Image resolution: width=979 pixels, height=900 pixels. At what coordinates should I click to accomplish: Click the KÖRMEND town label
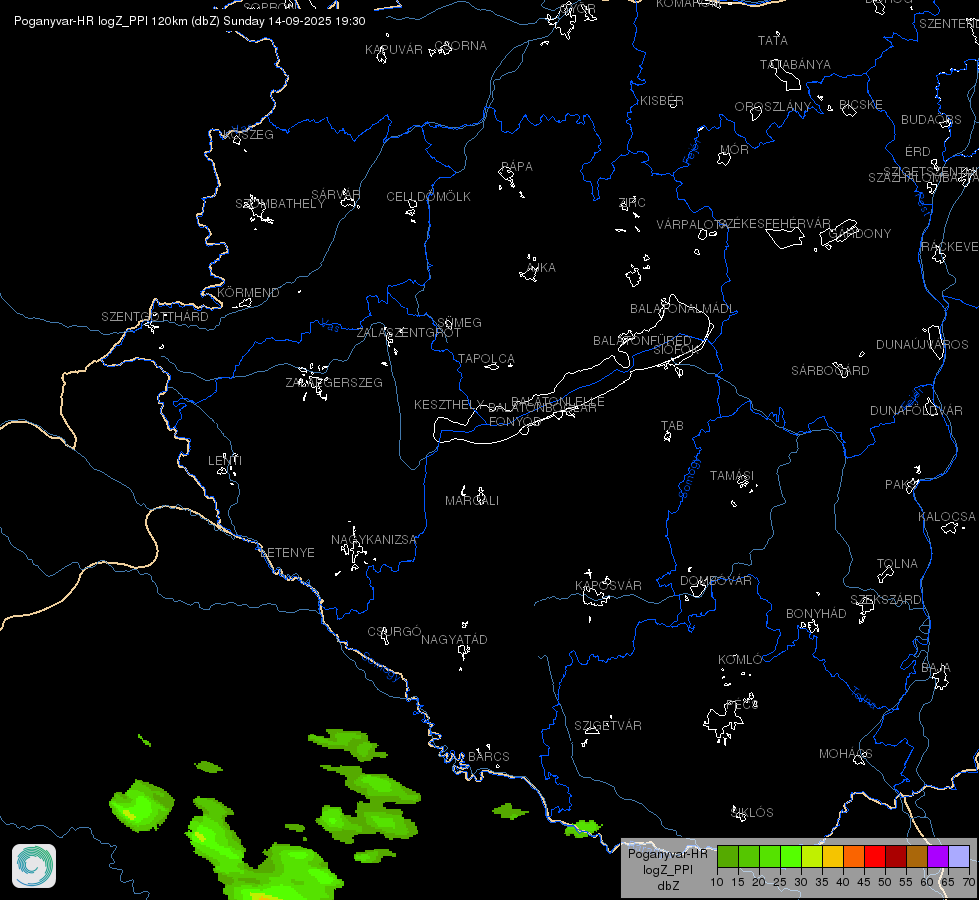248,293
